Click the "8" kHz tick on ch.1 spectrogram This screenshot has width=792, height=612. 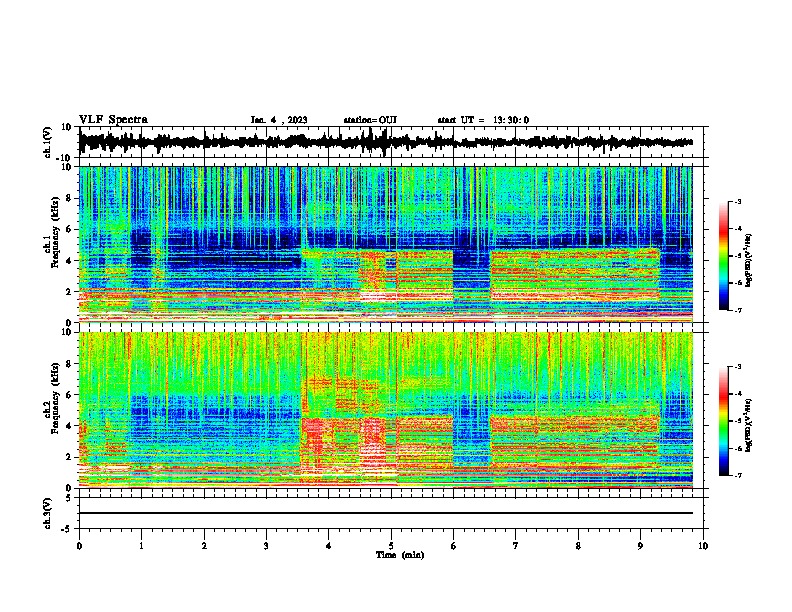(70, 198)
